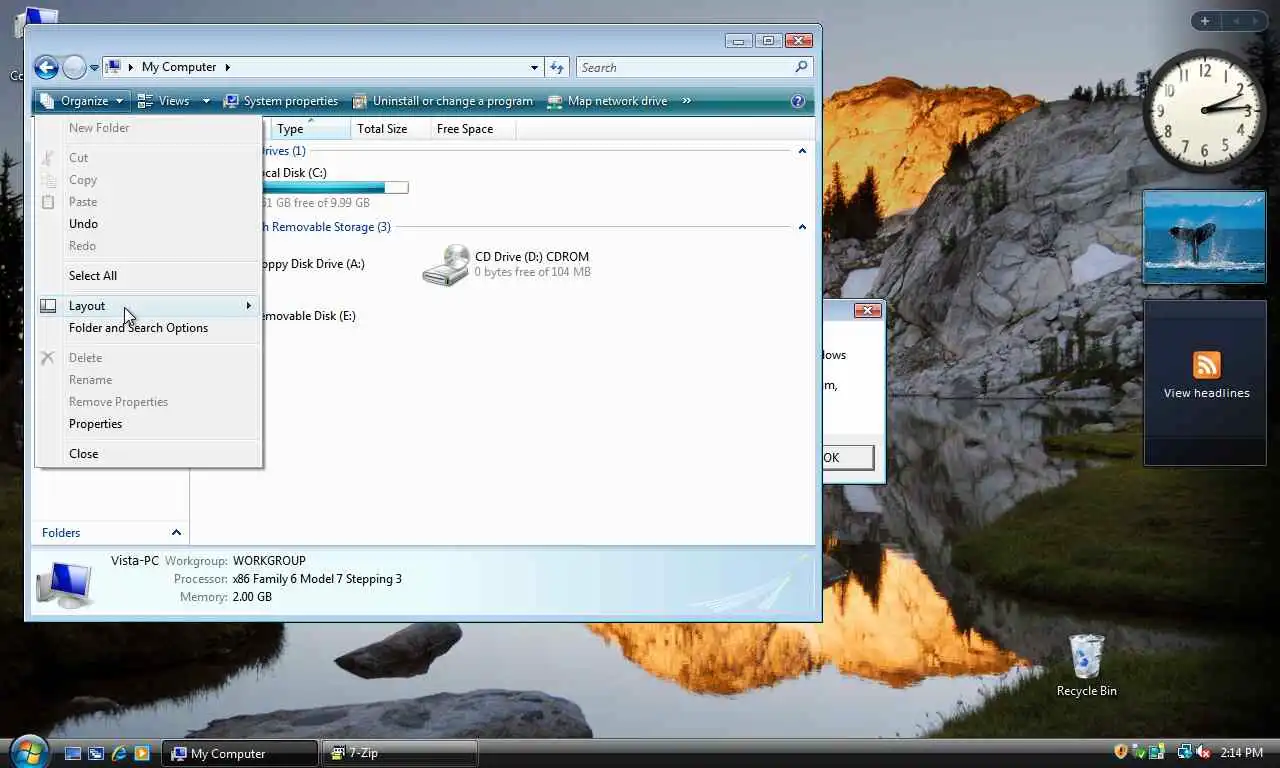Click the Remove Properties entry
The image size is (1280, 768).
(148, 402)
